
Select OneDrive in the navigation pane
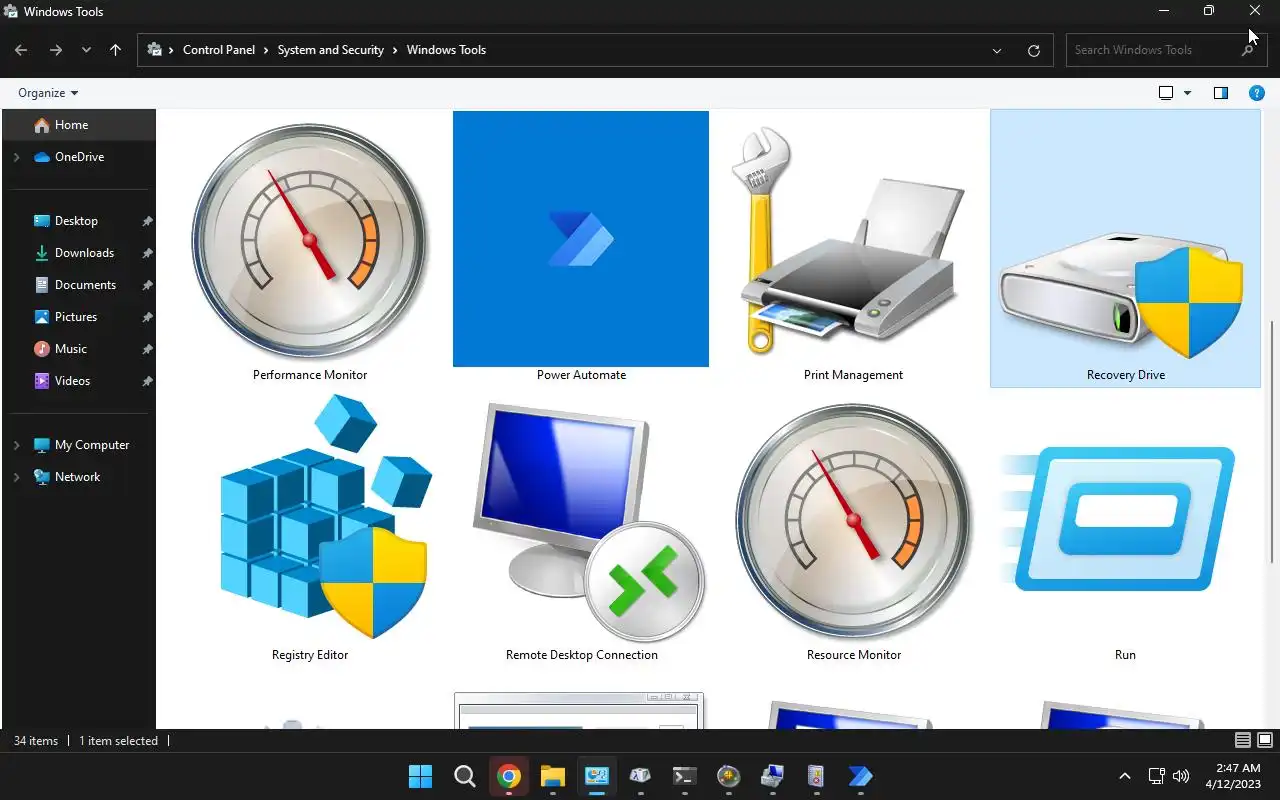[79, 157]
